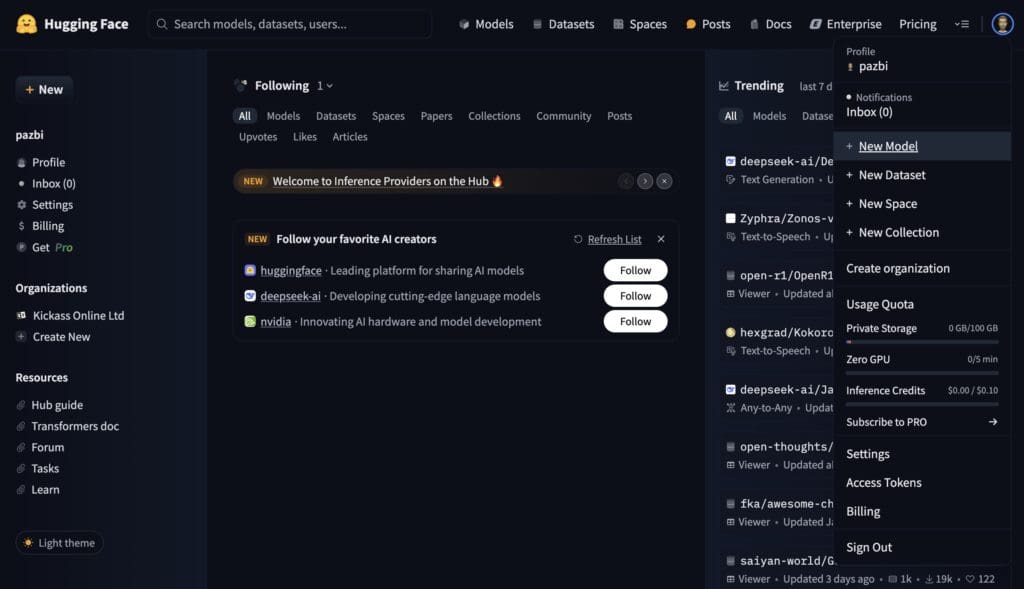This screenshot has width=1024, height=589.
Task: Click the Hugging Face logo icon
Action: click(x=26, y=24)
